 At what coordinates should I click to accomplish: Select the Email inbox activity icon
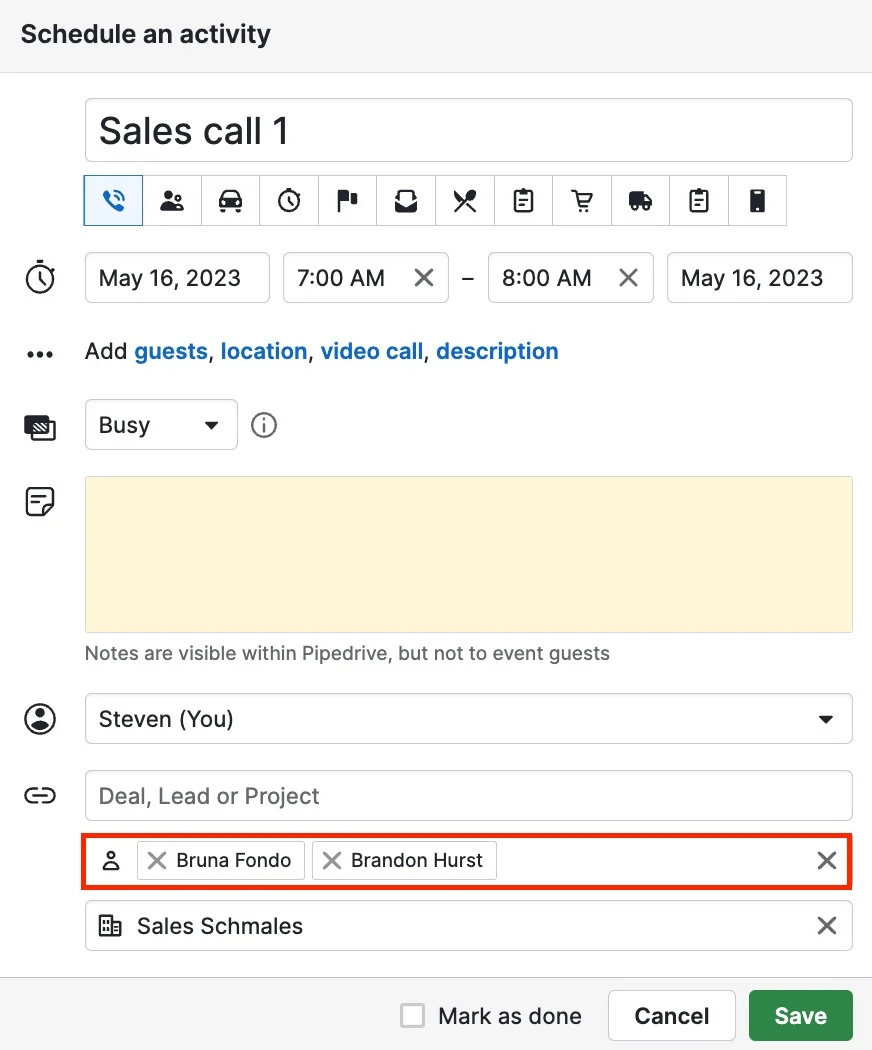(406, 200)
